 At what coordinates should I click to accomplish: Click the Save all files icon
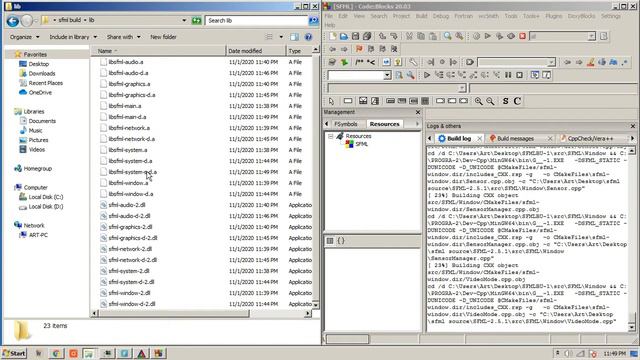pos(367,36)
